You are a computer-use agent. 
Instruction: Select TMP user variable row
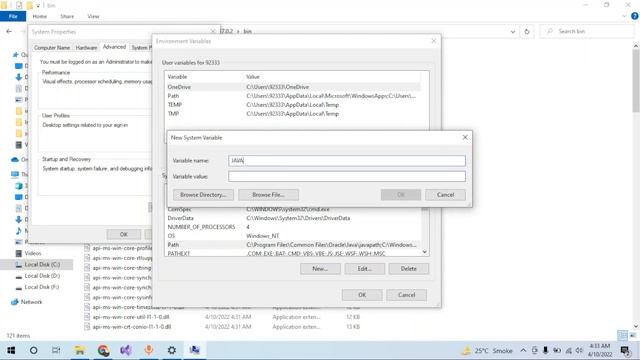point(293,114)
